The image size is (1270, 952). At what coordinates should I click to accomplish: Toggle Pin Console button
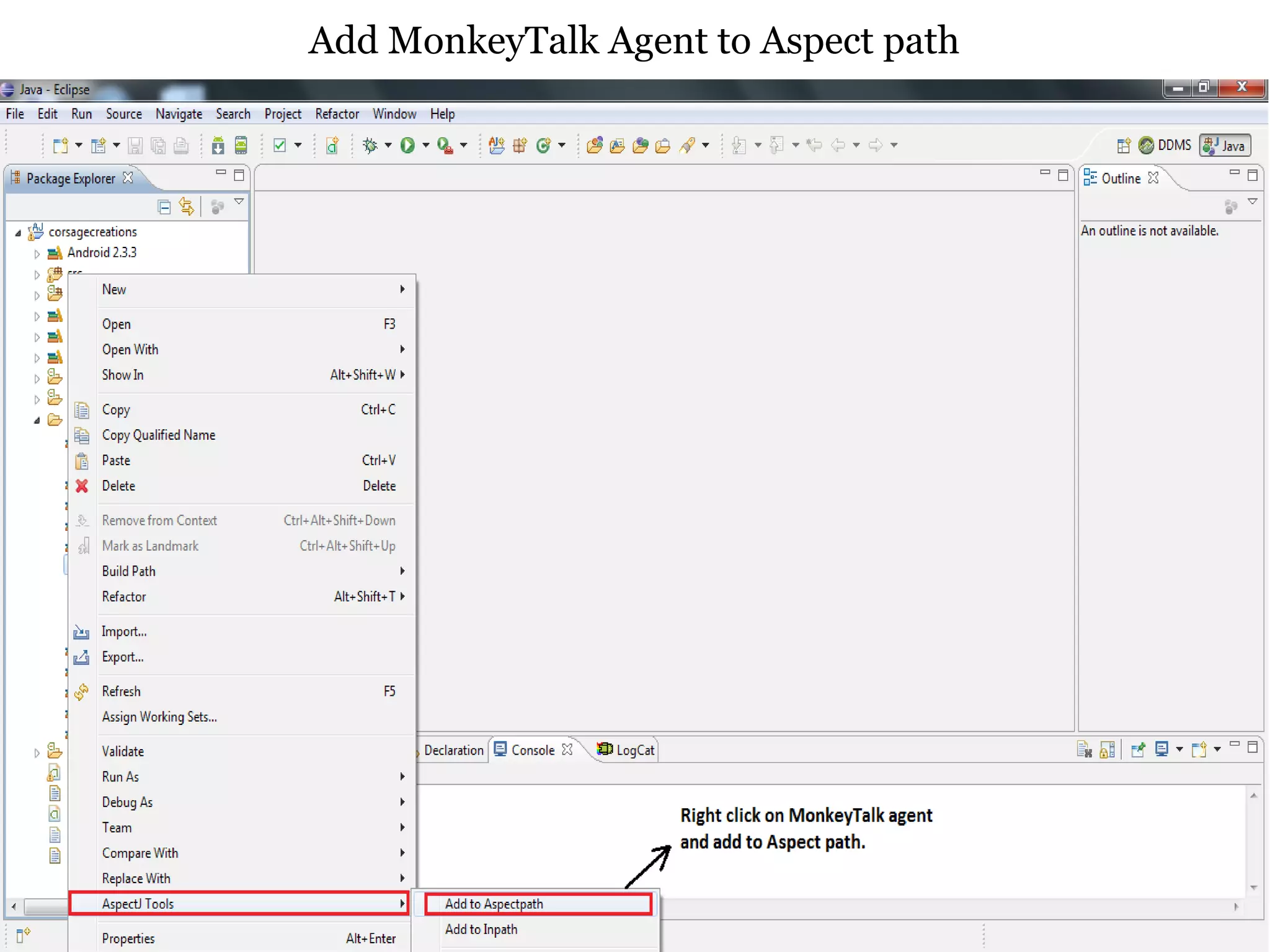pyautogui.click(x=1138, y=750)
